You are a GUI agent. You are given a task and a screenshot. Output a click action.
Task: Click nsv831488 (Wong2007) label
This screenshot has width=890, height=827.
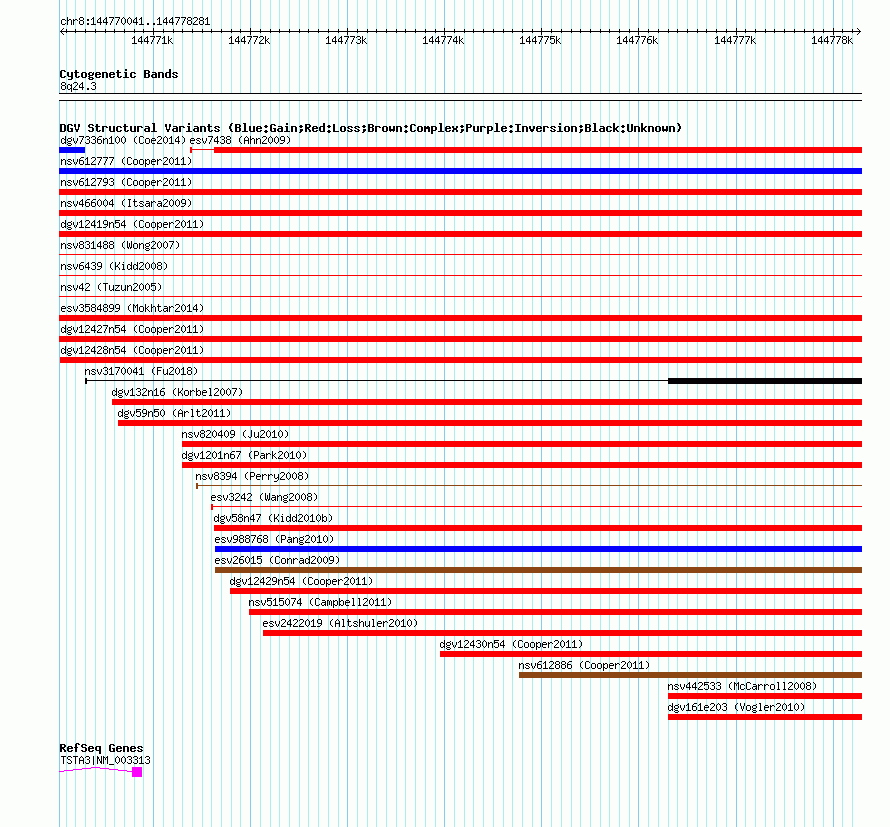(120, 245)
